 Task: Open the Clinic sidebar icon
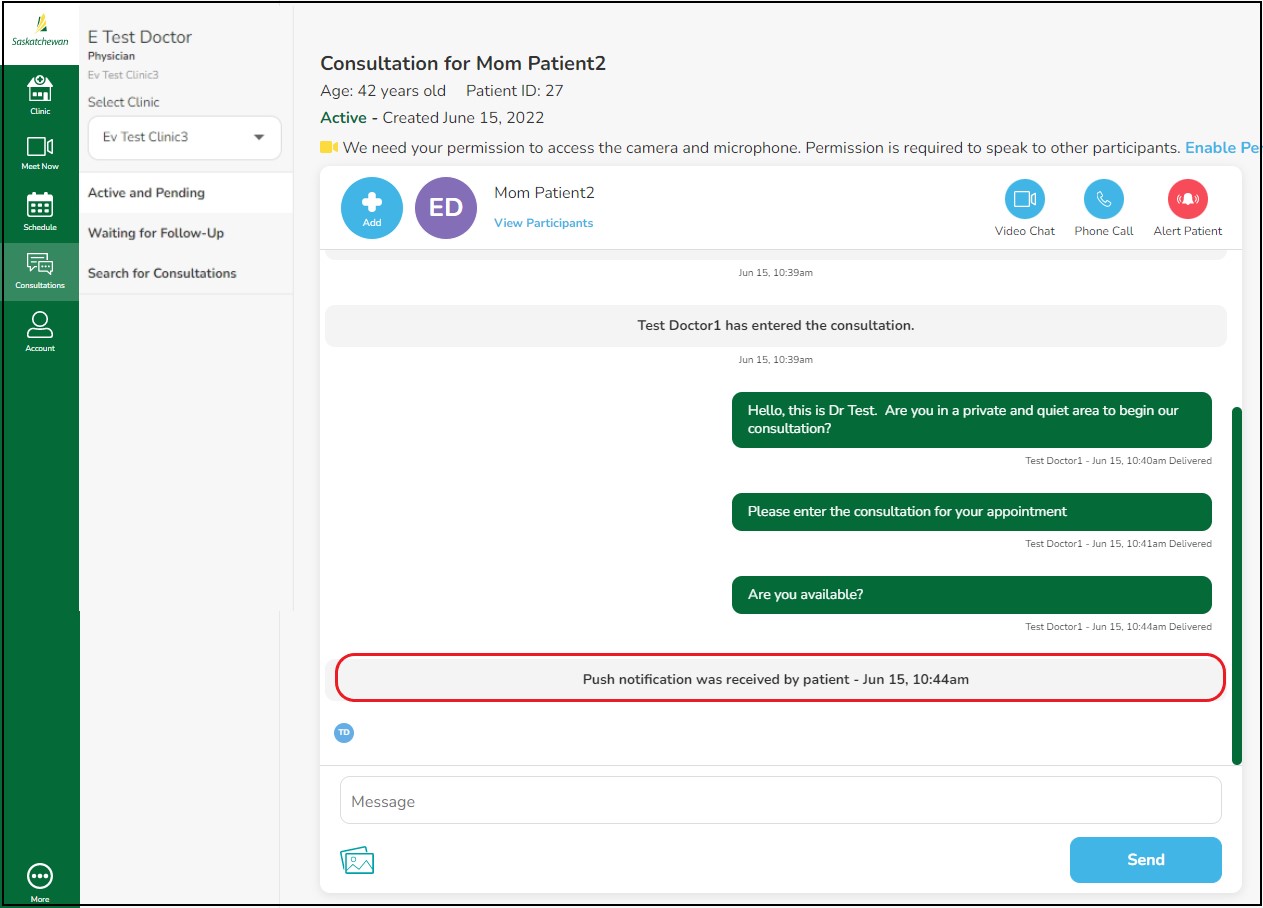40,94
